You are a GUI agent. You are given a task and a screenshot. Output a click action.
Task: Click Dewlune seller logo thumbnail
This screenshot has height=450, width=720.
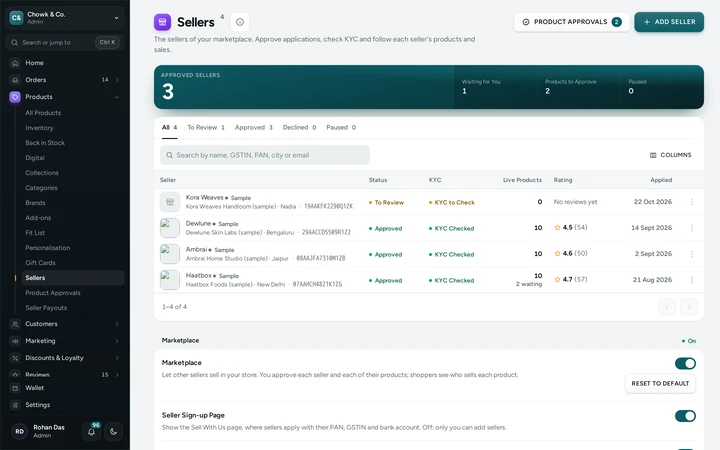coord(170,228)
